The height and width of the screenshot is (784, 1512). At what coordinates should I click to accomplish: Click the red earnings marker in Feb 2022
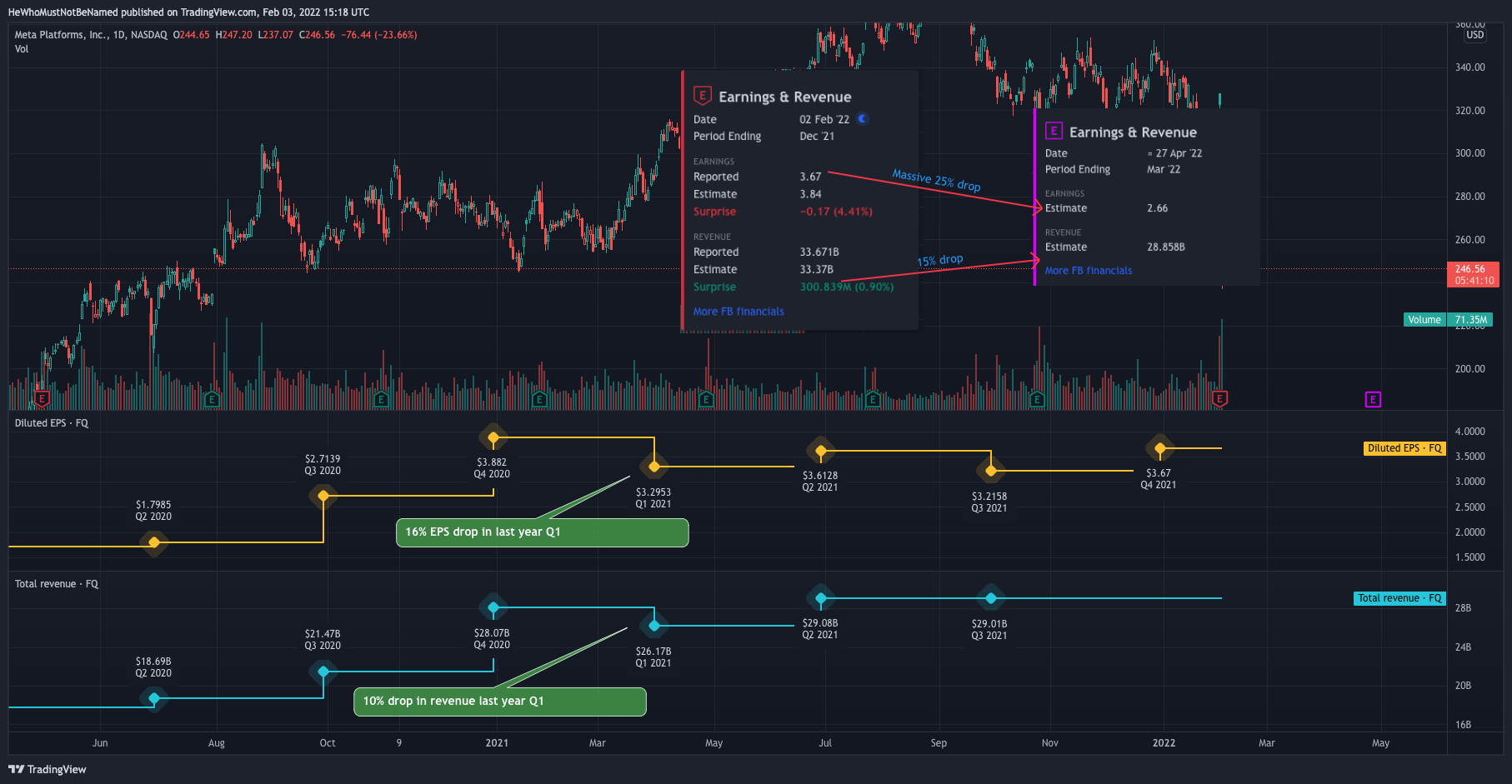pyautogui.click(x=1219, y=399)
